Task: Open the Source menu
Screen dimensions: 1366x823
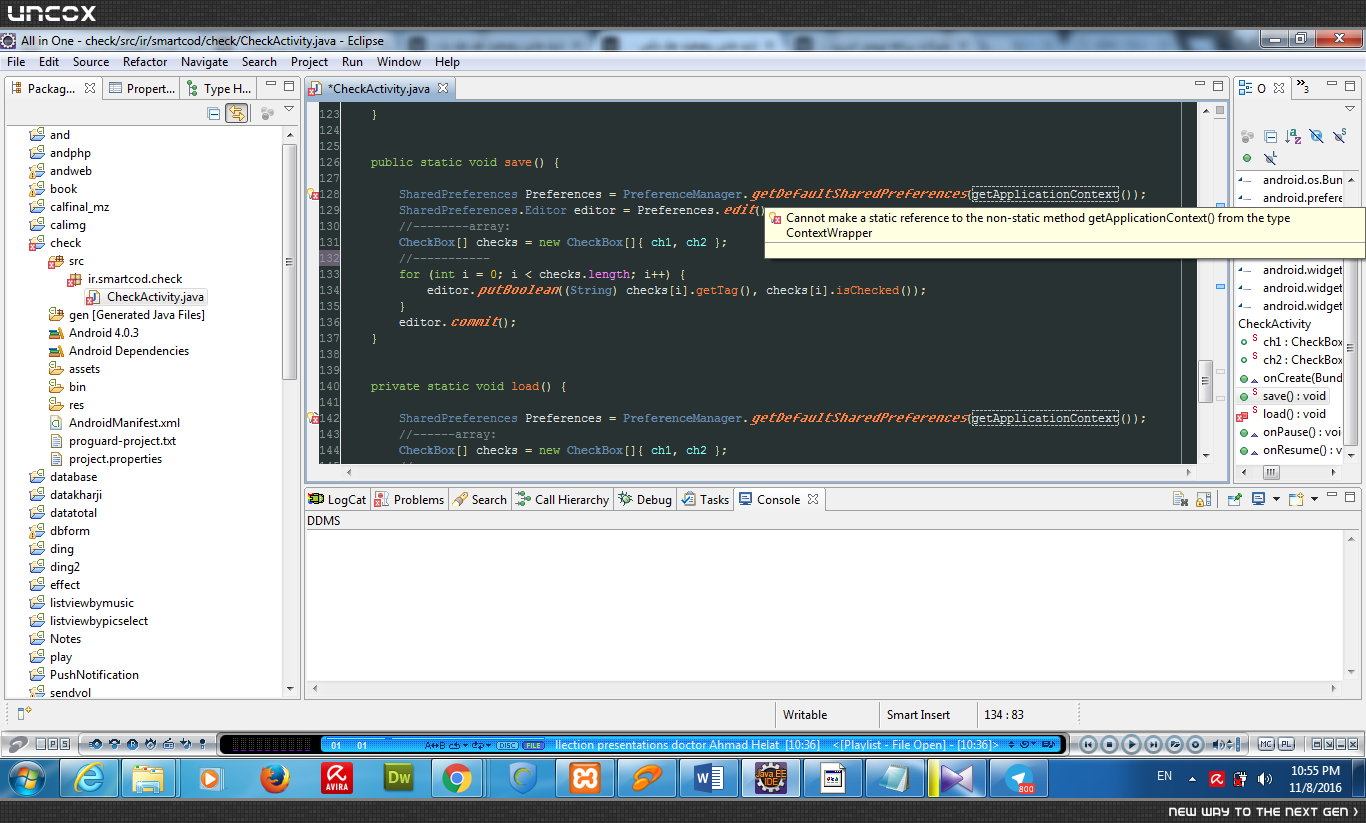Action: coord(91,62)
